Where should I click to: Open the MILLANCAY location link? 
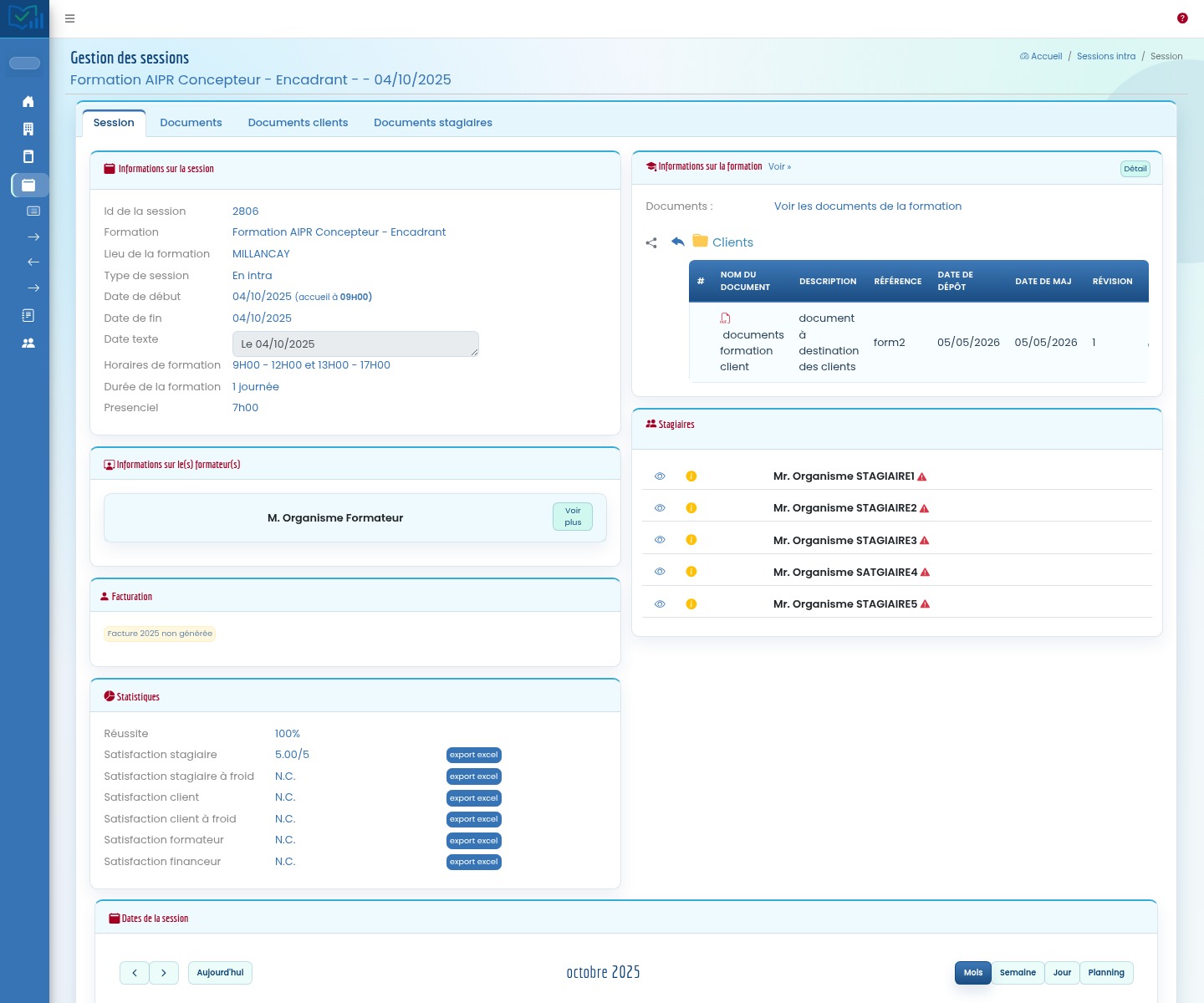[261, 254]
